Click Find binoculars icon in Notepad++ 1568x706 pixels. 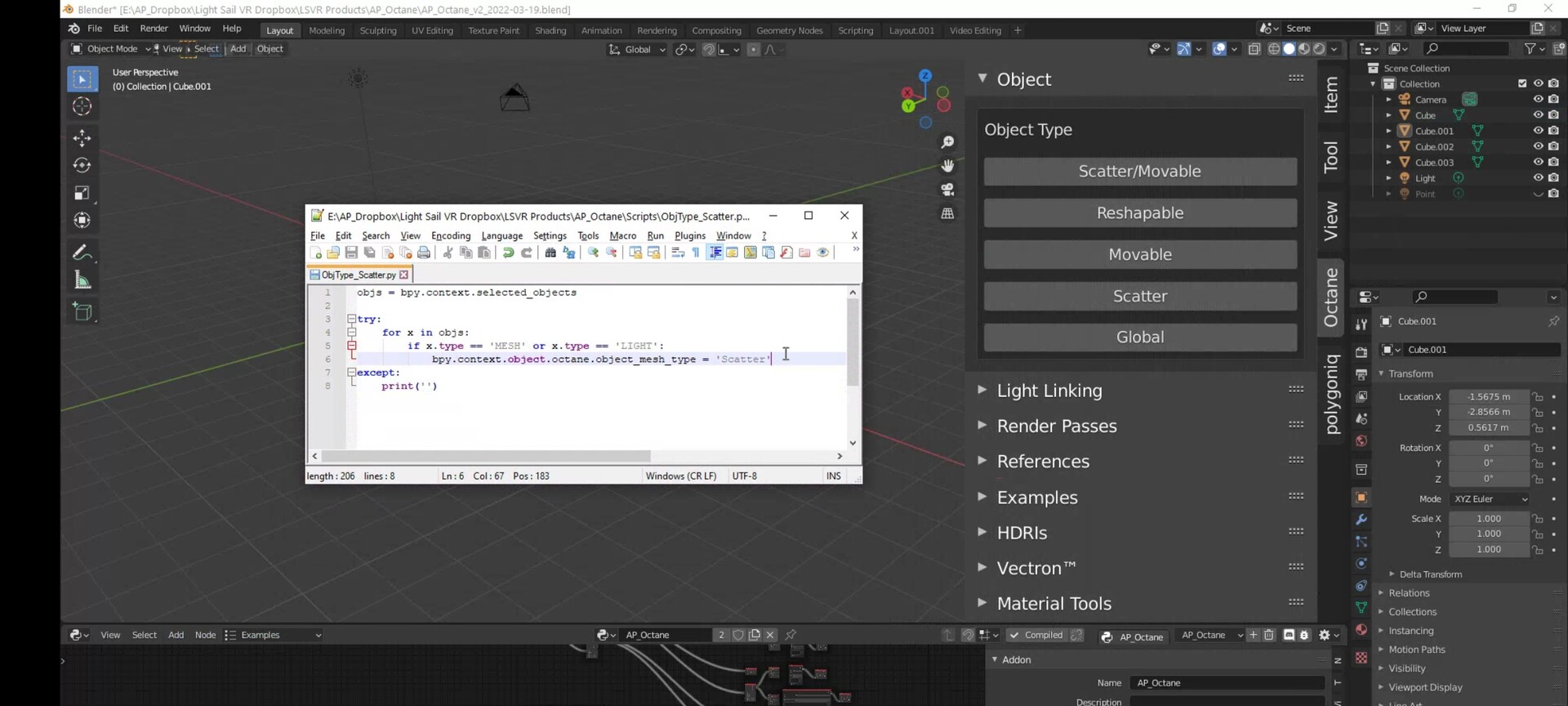point(550,252)
